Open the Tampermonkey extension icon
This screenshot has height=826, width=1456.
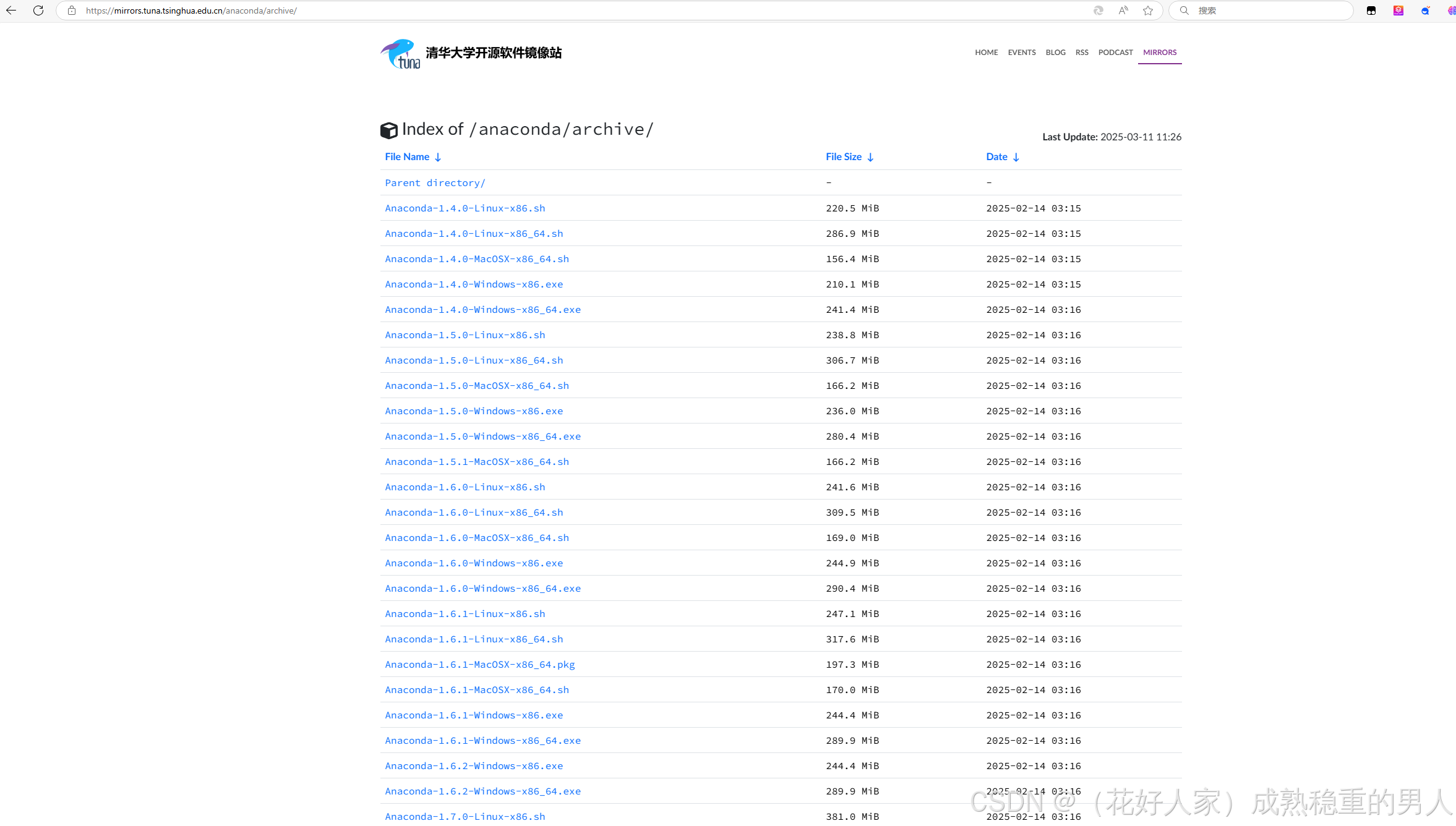tap(1371, 11)
